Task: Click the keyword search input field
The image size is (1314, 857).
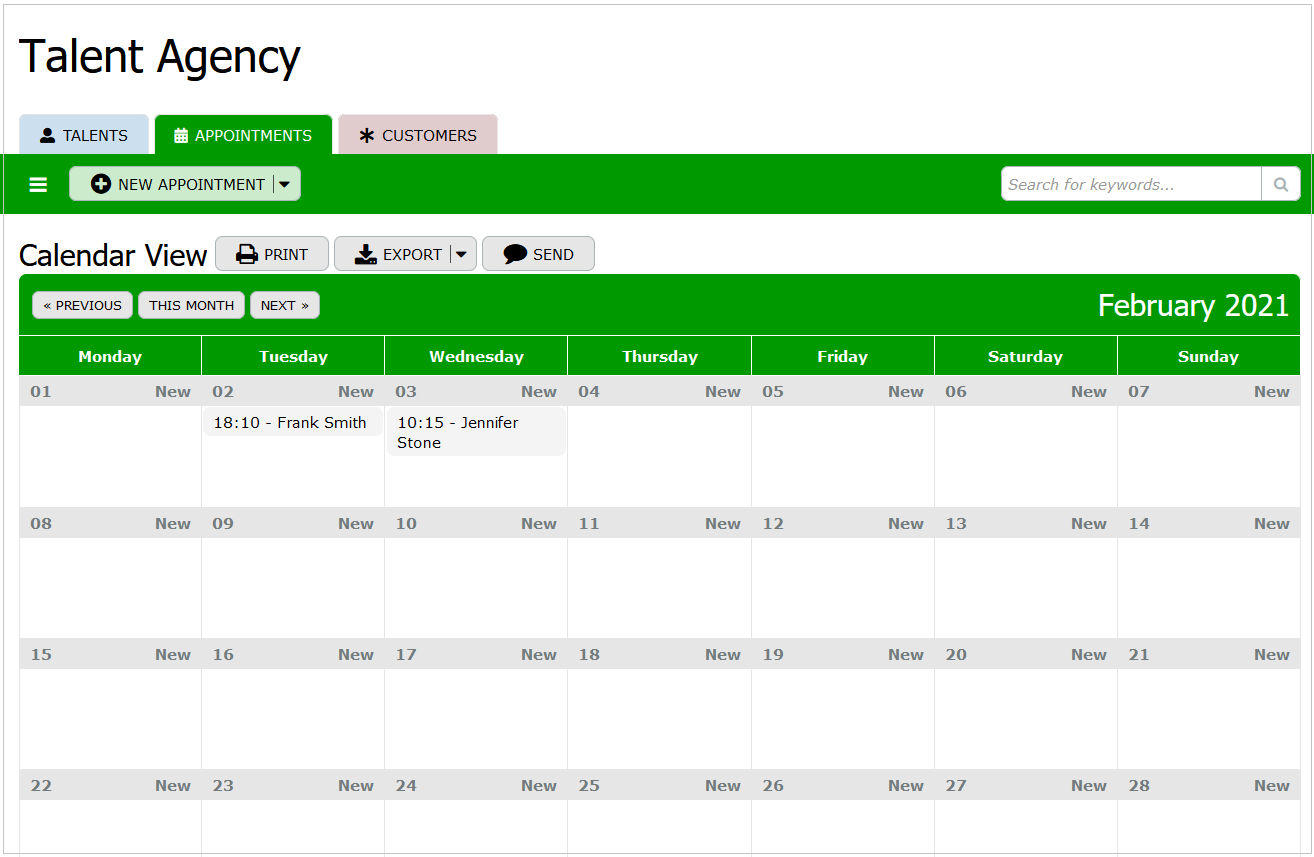Action: (1130, 184)
